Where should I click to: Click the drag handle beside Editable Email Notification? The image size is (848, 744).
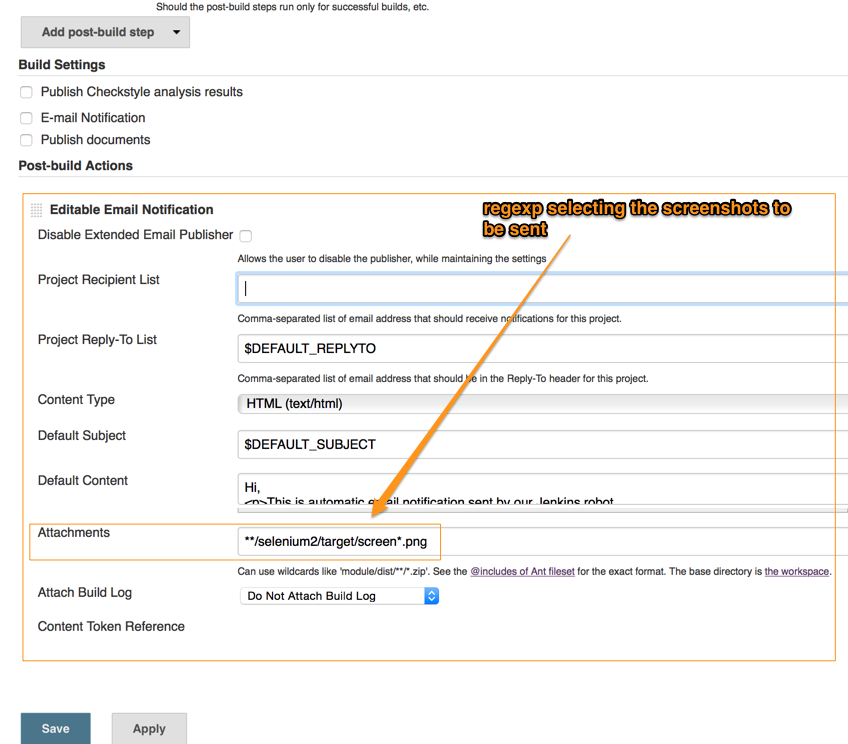36,210
